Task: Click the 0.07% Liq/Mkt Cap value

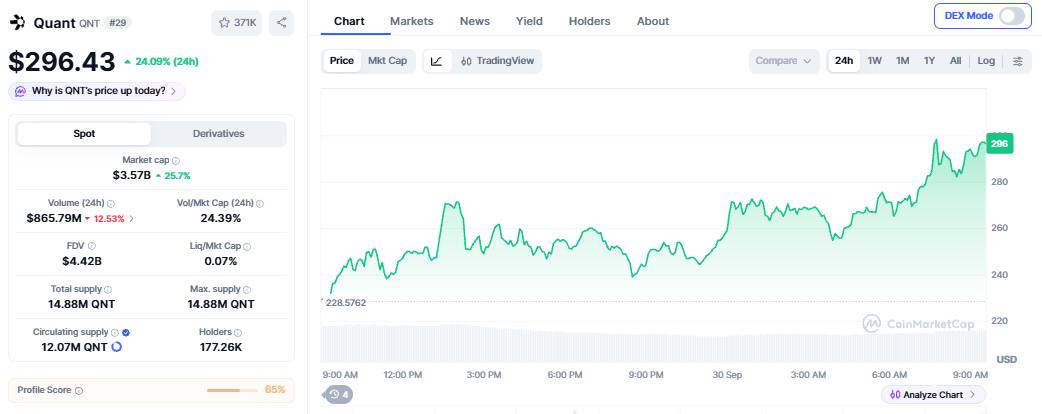Action: click(x=221, y=261)
